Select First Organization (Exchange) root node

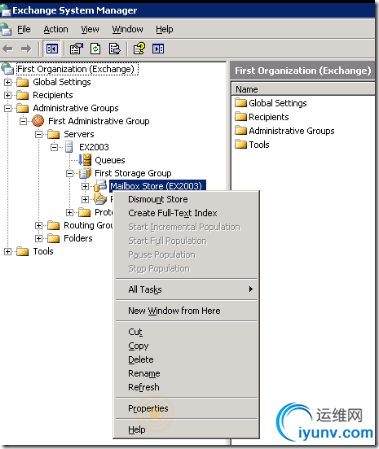(x=76, y=69)
